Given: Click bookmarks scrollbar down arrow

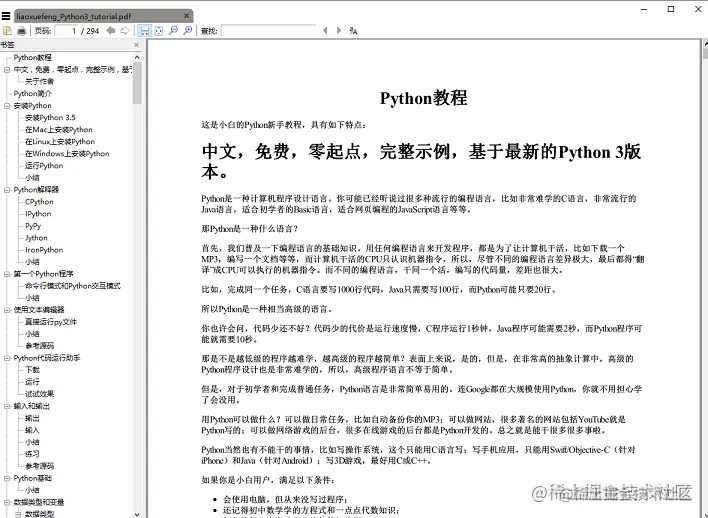Looking at the screenshot, I should point(137,514).
